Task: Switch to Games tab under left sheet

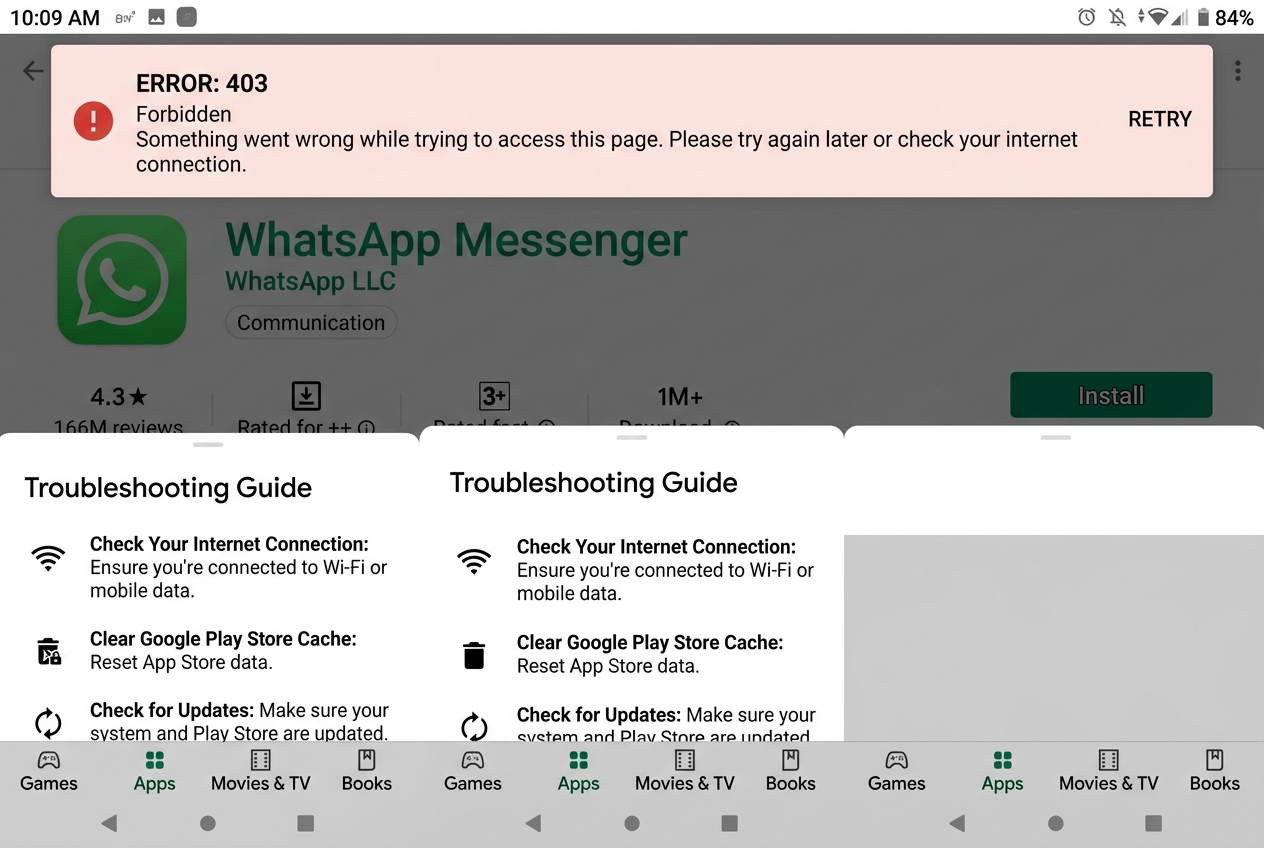Action: click(49, 771)
